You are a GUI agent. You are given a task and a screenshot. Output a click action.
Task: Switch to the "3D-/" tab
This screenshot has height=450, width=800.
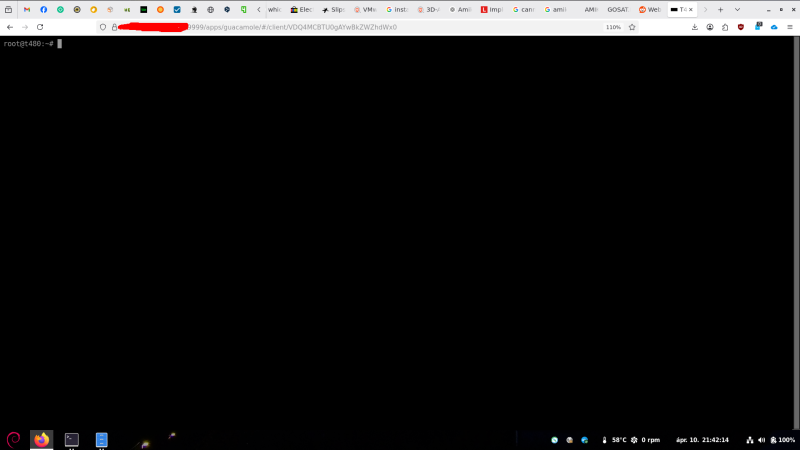(x=429, y=9)
